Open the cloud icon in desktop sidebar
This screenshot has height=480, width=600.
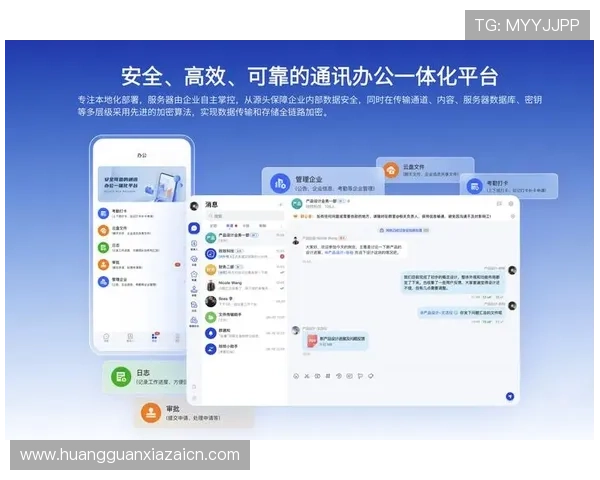[x=194, y=259]
